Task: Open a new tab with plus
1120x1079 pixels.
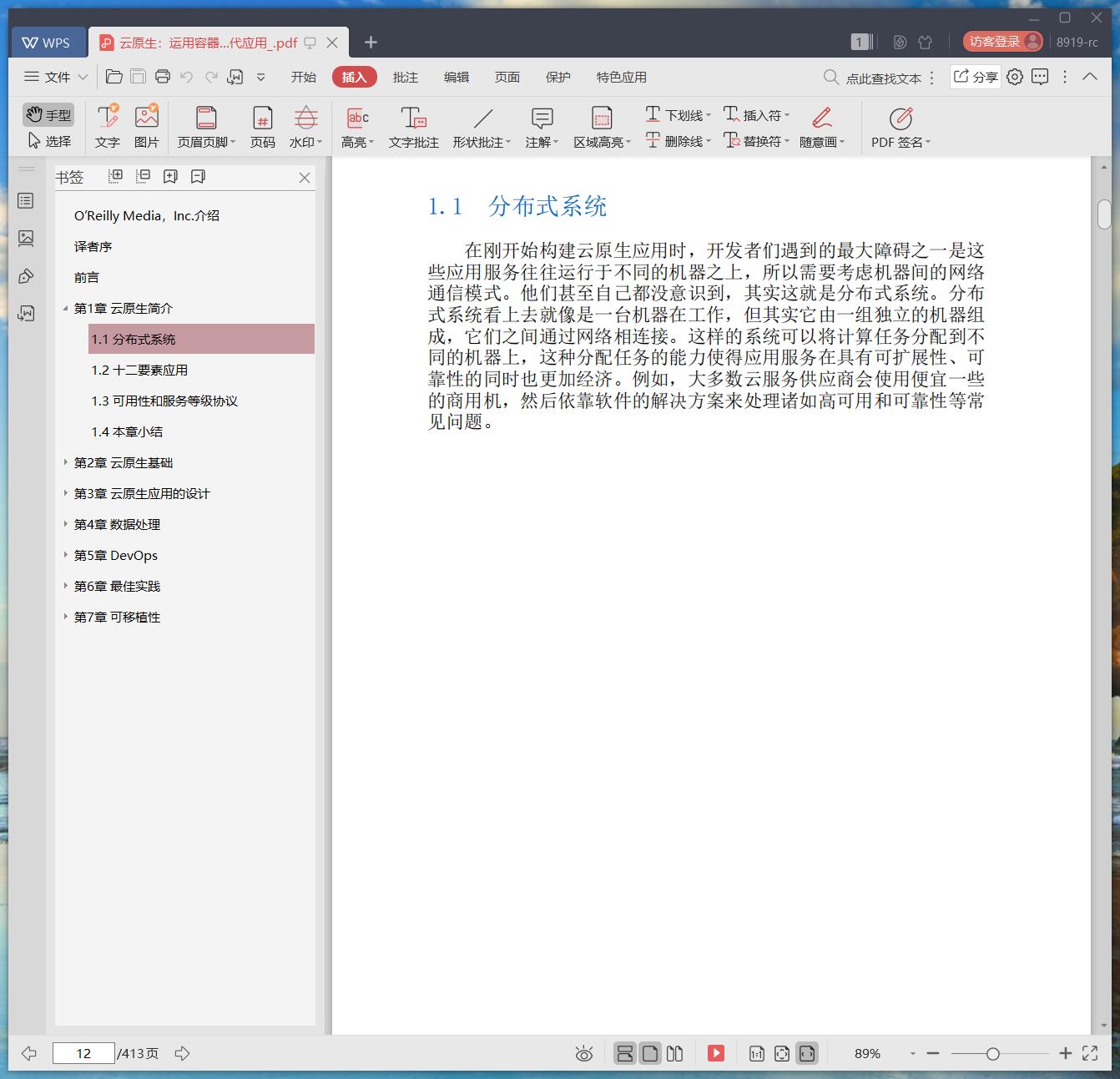Action: coord(371,42)
